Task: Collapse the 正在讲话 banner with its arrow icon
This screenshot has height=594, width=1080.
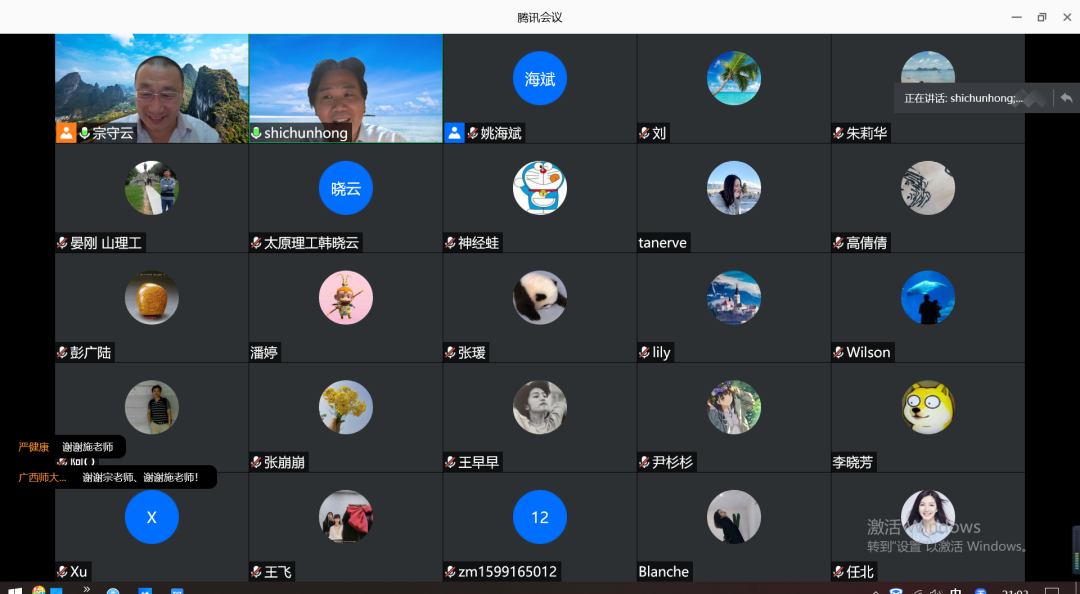Action: coord(1066,98)
